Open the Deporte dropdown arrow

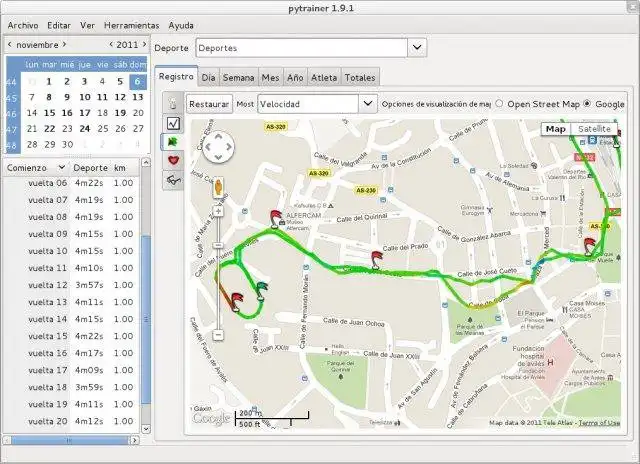coord(417,48)
